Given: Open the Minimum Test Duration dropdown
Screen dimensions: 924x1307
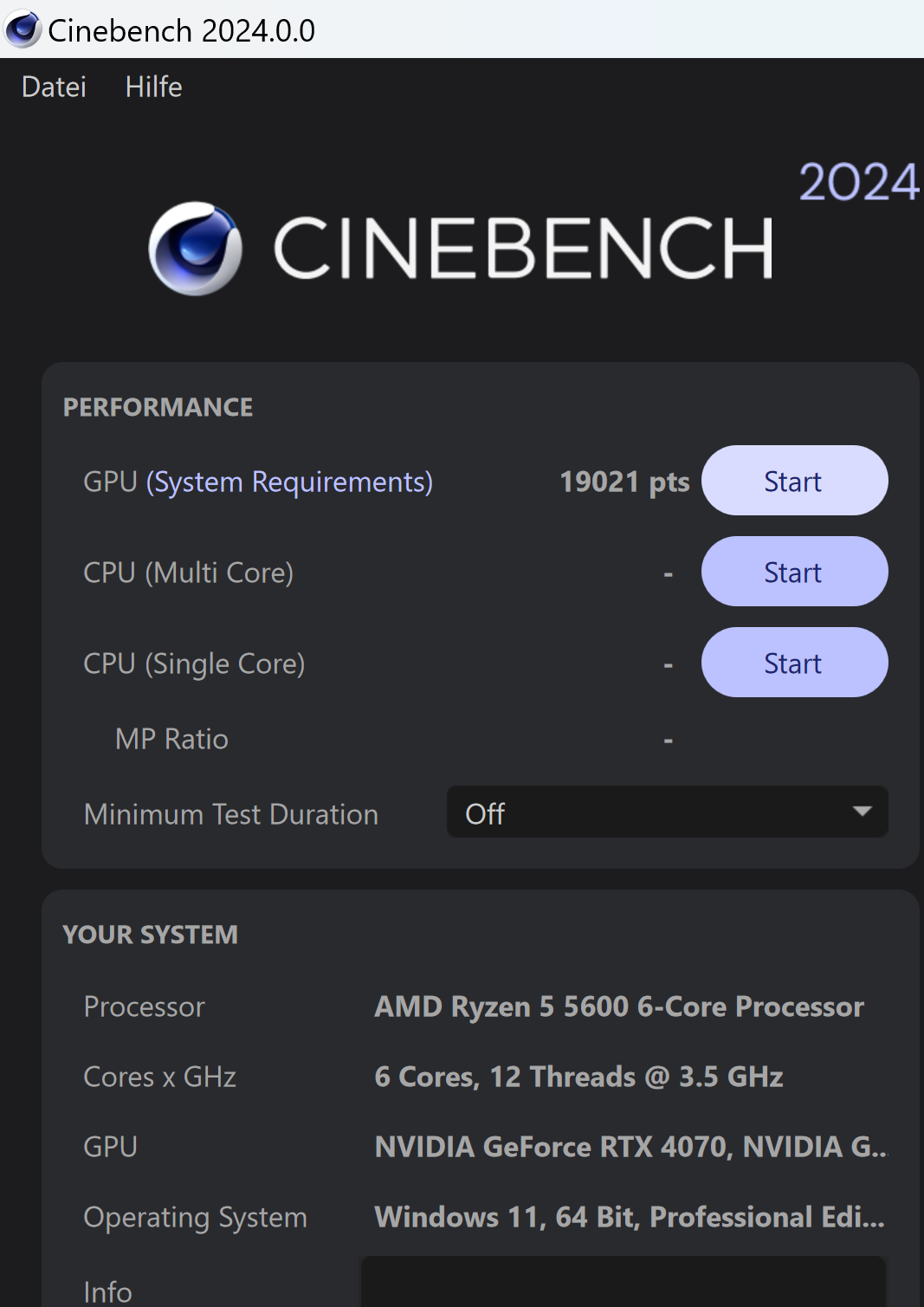Looking at the screenshot, I should pyautogui.click(x=667, y=812).
